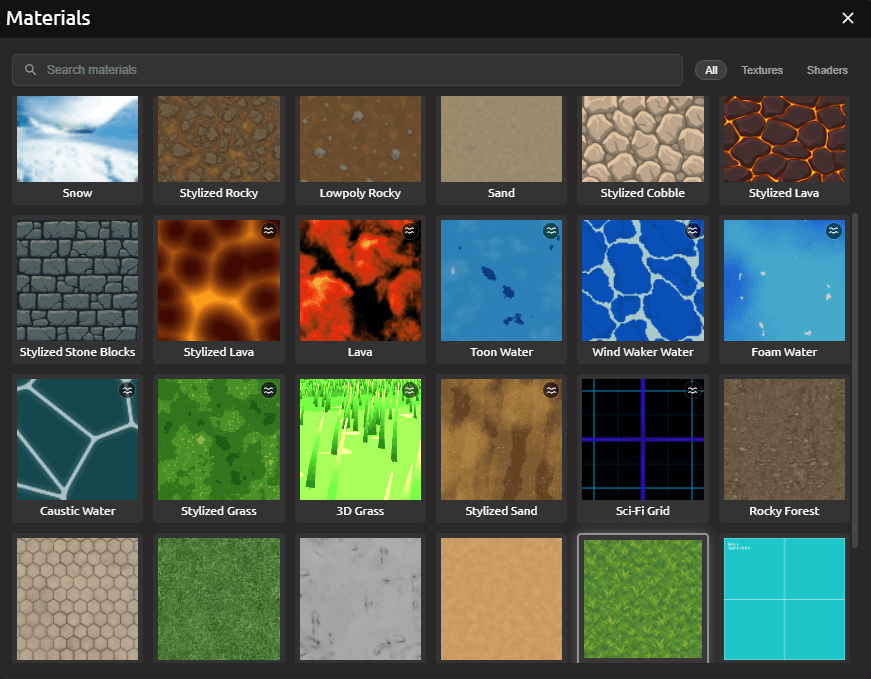Click the shader wave icon on Sci-Fi Grid

pos(693,390)
